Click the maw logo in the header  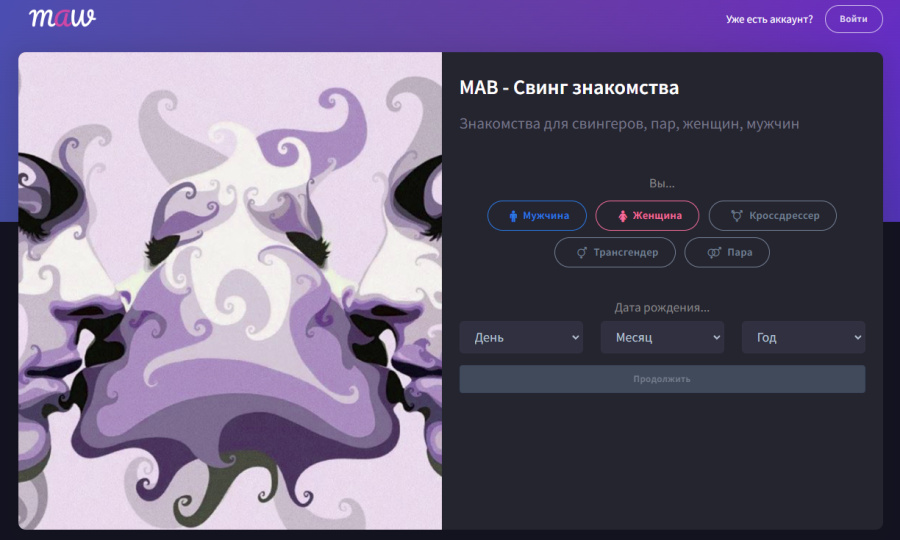(x=62, y=18)
